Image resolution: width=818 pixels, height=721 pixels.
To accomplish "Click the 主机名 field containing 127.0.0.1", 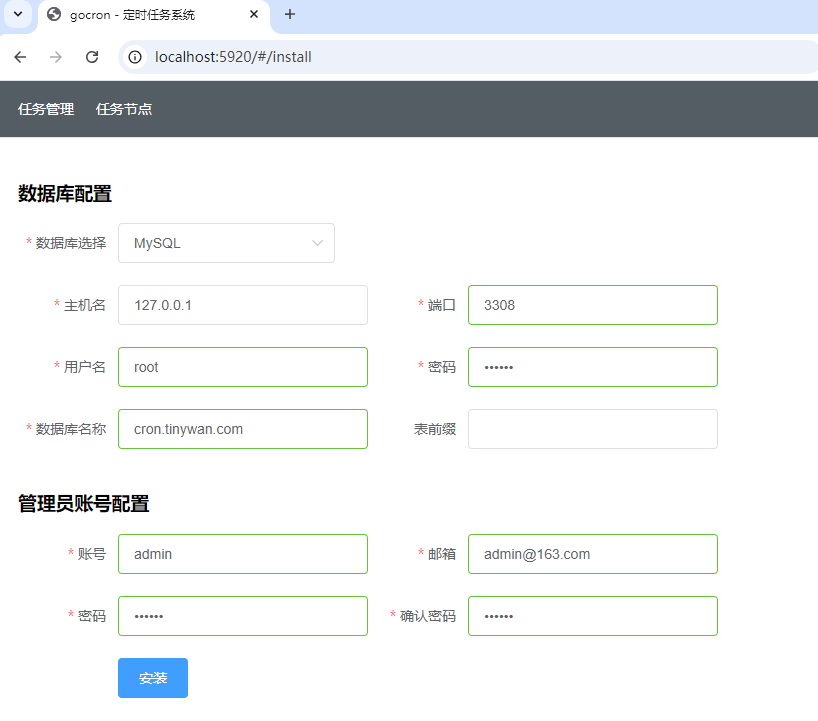I will click(x=243, y=305).
